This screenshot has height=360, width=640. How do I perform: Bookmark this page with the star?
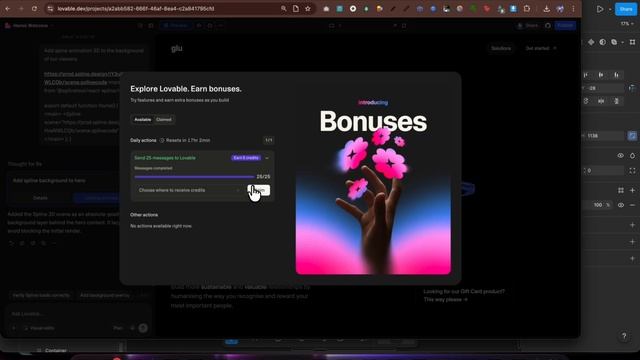[x=308, y=9]
